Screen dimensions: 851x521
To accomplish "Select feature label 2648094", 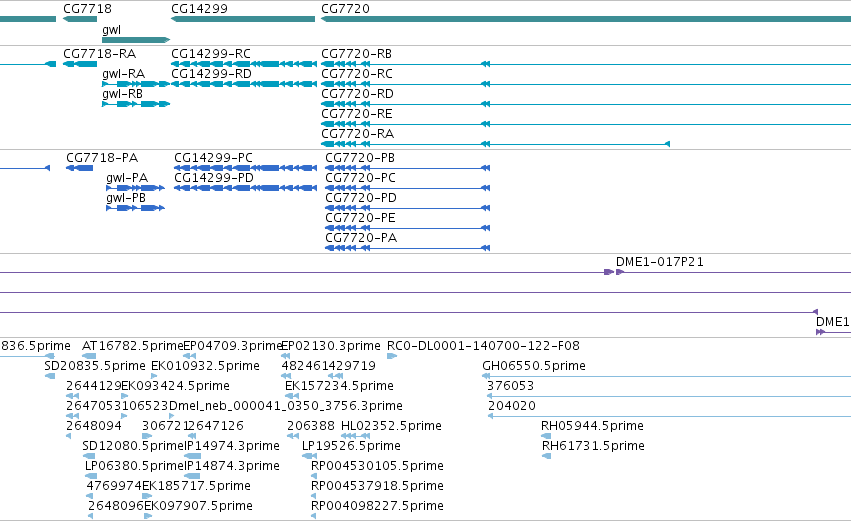I will (x=93, y=426).
